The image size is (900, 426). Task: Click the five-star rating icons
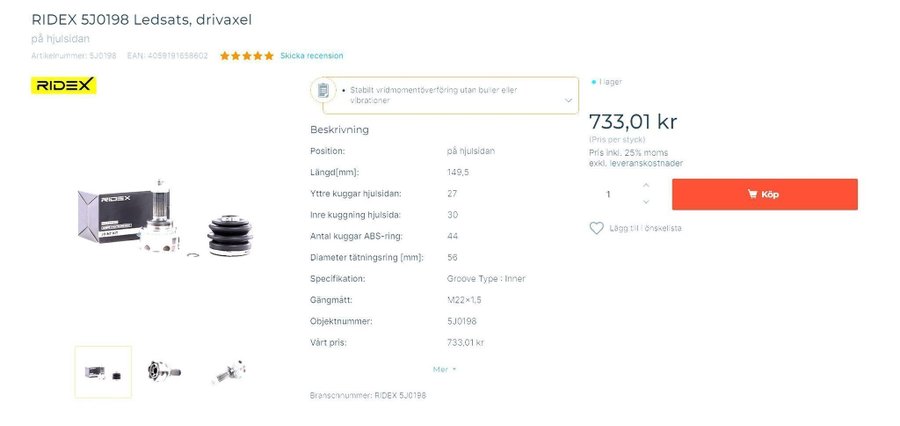pyautogui.click(x=247, y=56)
